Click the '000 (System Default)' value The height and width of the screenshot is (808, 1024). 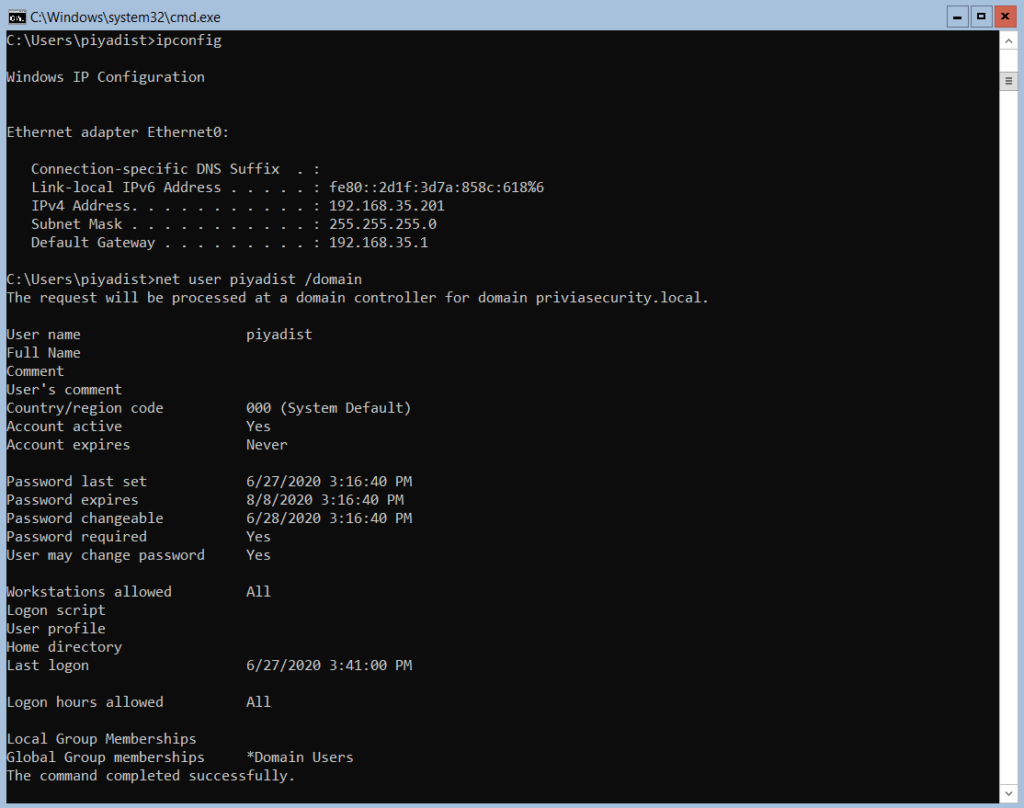click(x=328, y=408)
